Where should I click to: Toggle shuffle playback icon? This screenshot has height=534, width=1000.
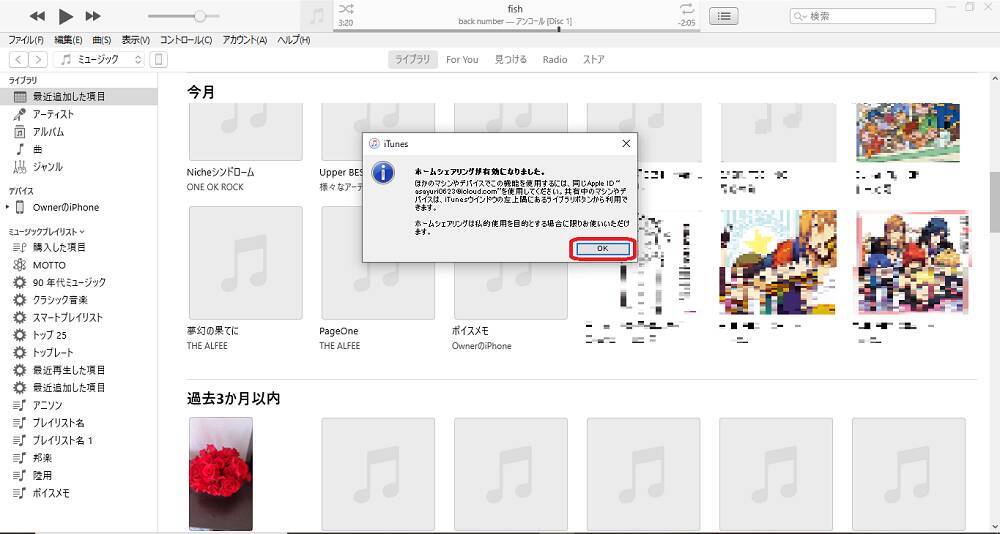coord(346,9)
